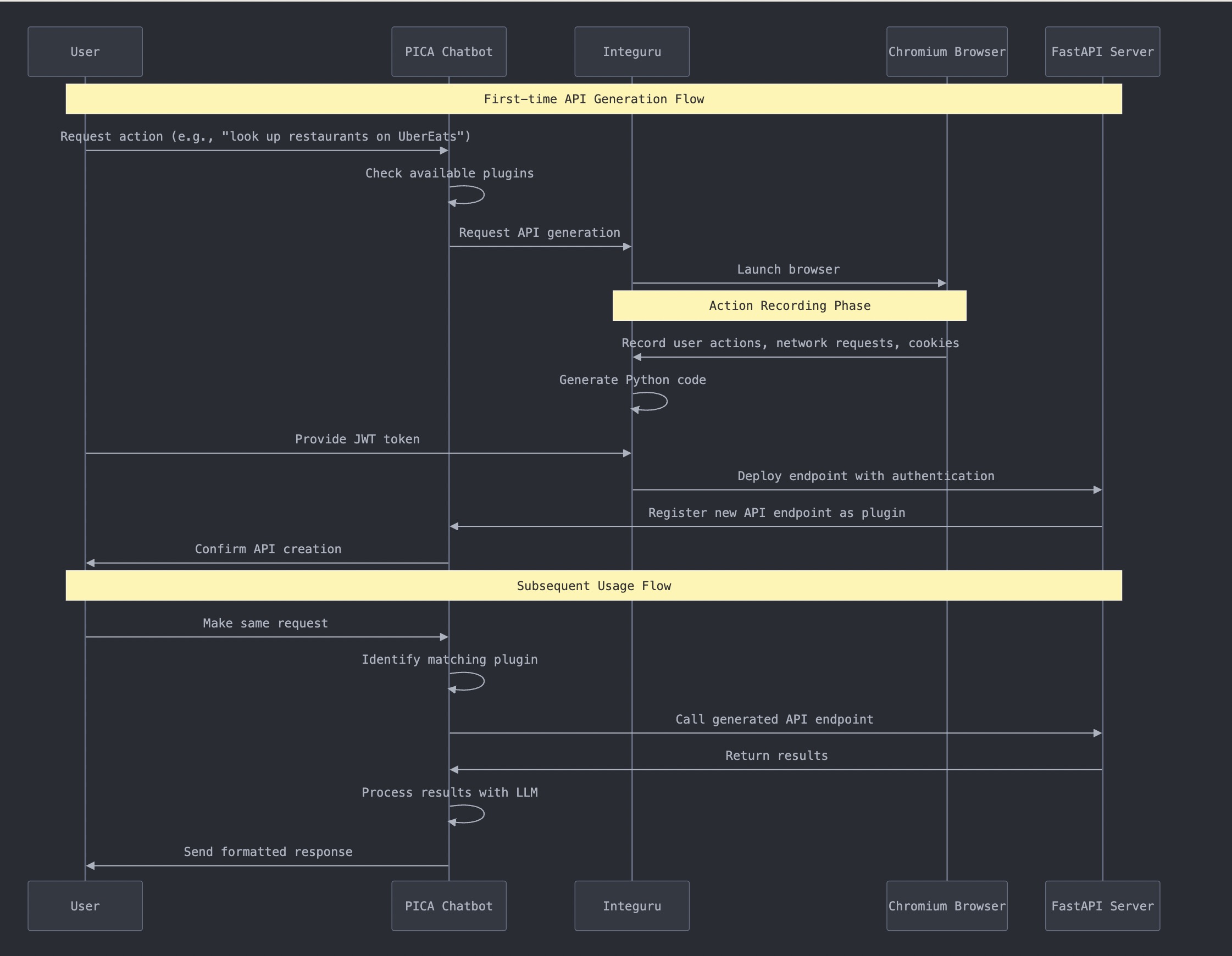Click the bottom Integuru participant box

click(632, 906)
